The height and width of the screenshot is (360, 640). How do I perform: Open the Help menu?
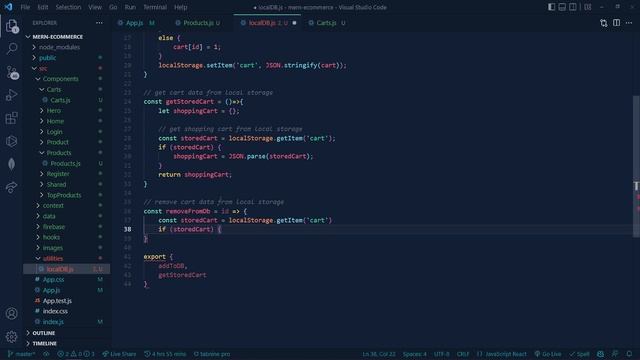click(180, 7)
